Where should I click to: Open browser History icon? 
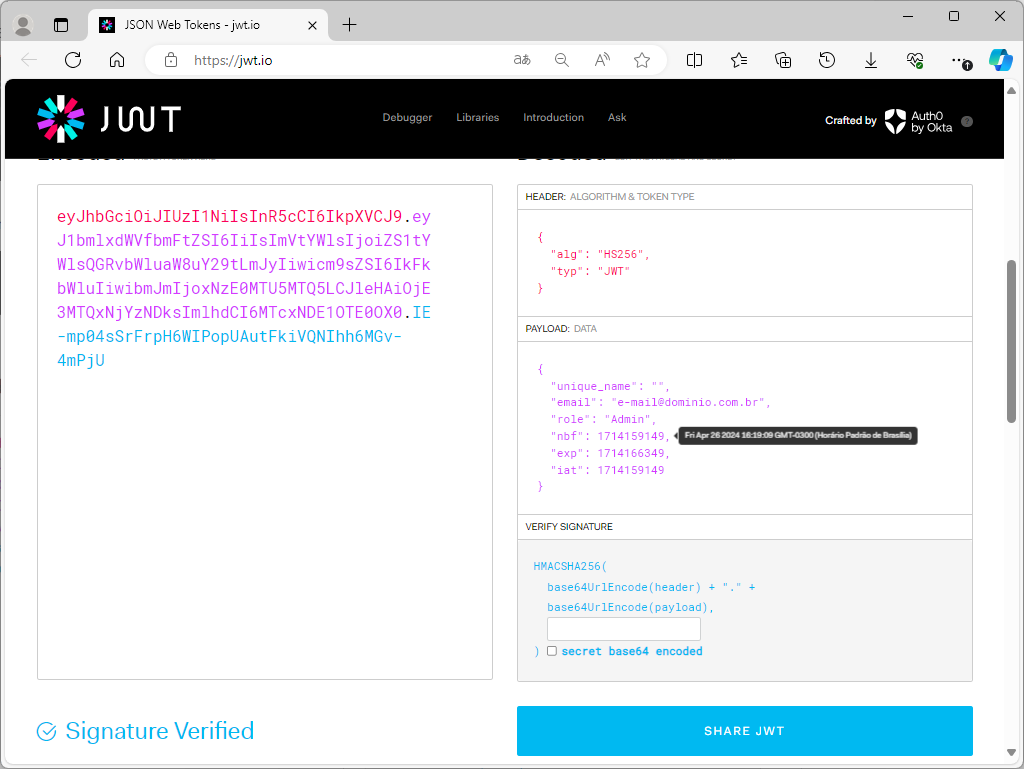point(827,60)
